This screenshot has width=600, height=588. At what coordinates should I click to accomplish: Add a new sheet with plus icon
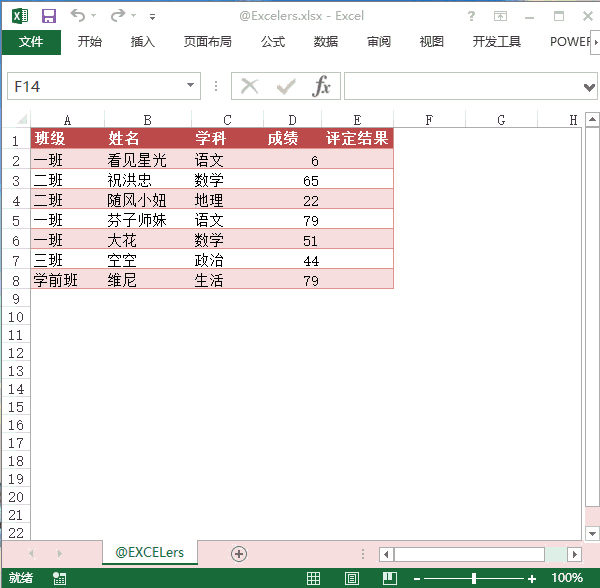[239, 553]
